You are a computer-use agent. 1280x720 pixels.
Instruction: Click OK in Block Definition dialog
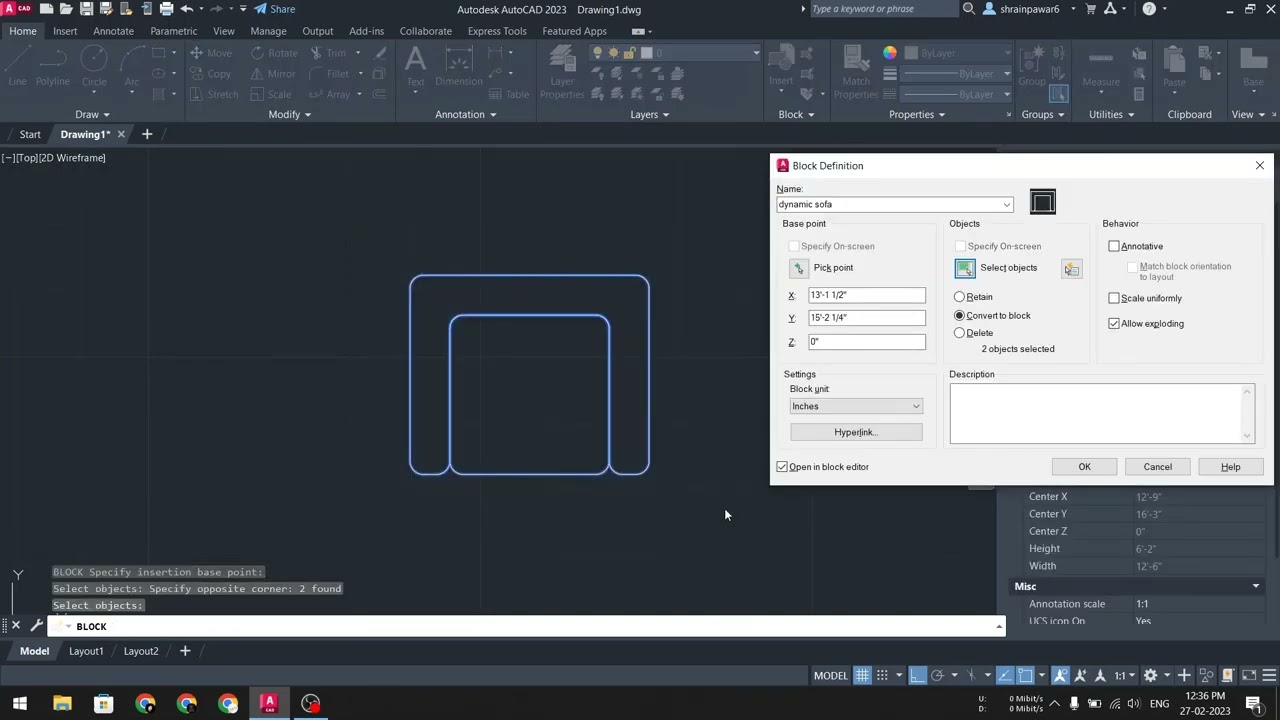coord(1084,467)
